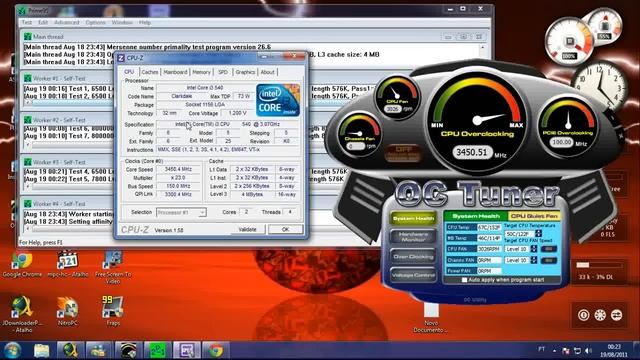The image size is (640, 360).
Task: Switch to the Caches tab in CPU-Z
Action: click(150, 72)
